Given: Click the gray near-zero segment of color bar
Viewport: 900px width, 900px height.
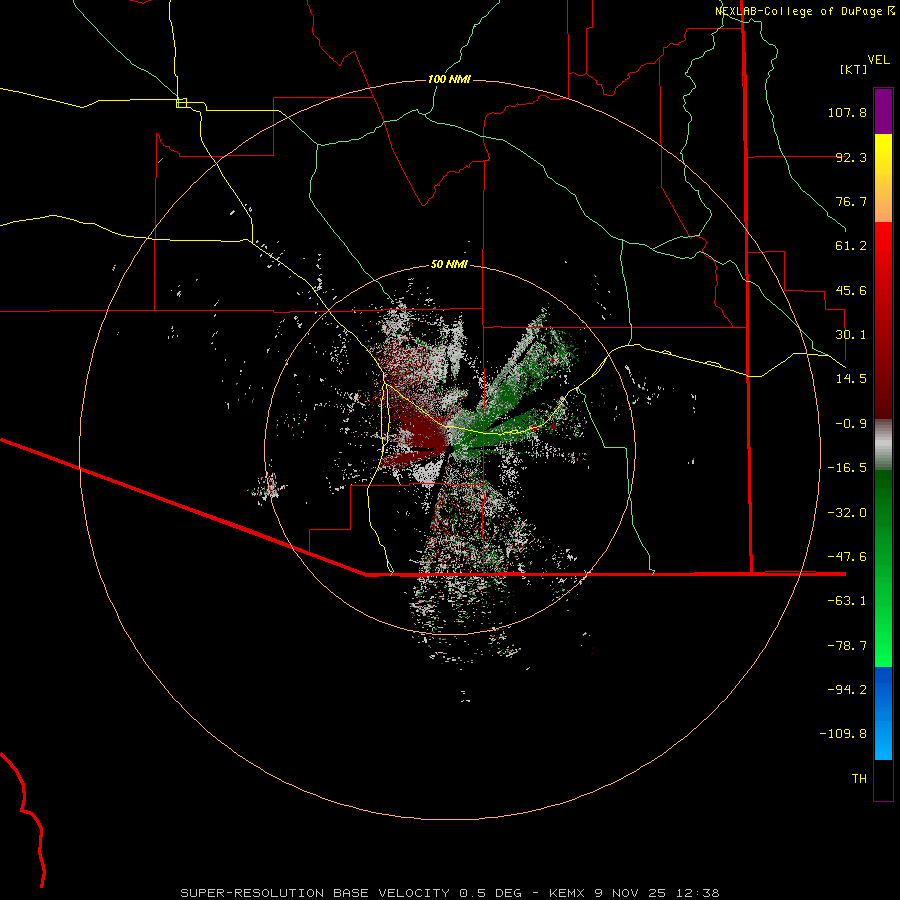Looking at the screenshot, I should pyautogui.click(x=883, y=445).
